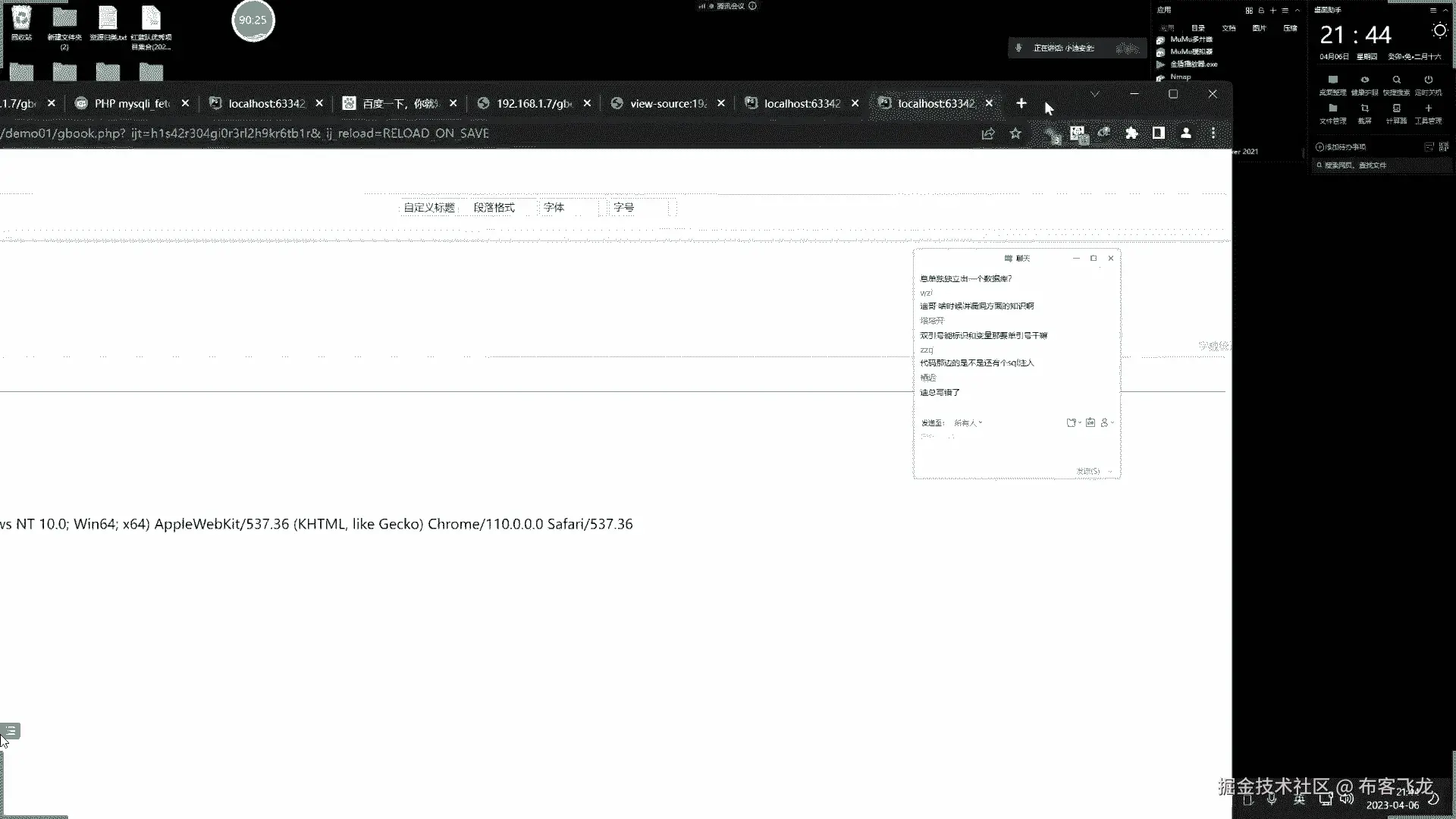This screenshot has height=819, width=1456.
Task: Toggle the browser side panel icon
Action: [1158, 133]
